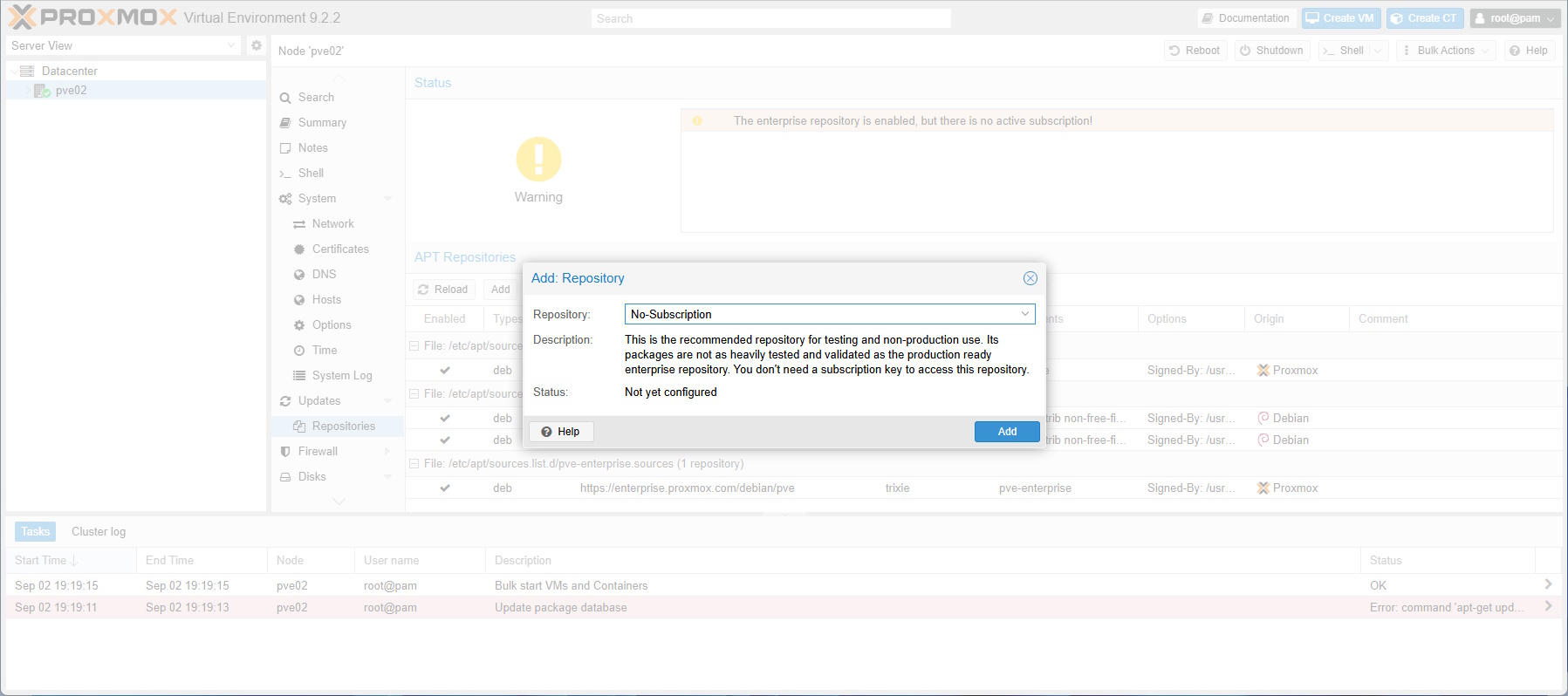Select the Datacenter tree node
This screenshot has width=1568, height=696.
point(69,71)
